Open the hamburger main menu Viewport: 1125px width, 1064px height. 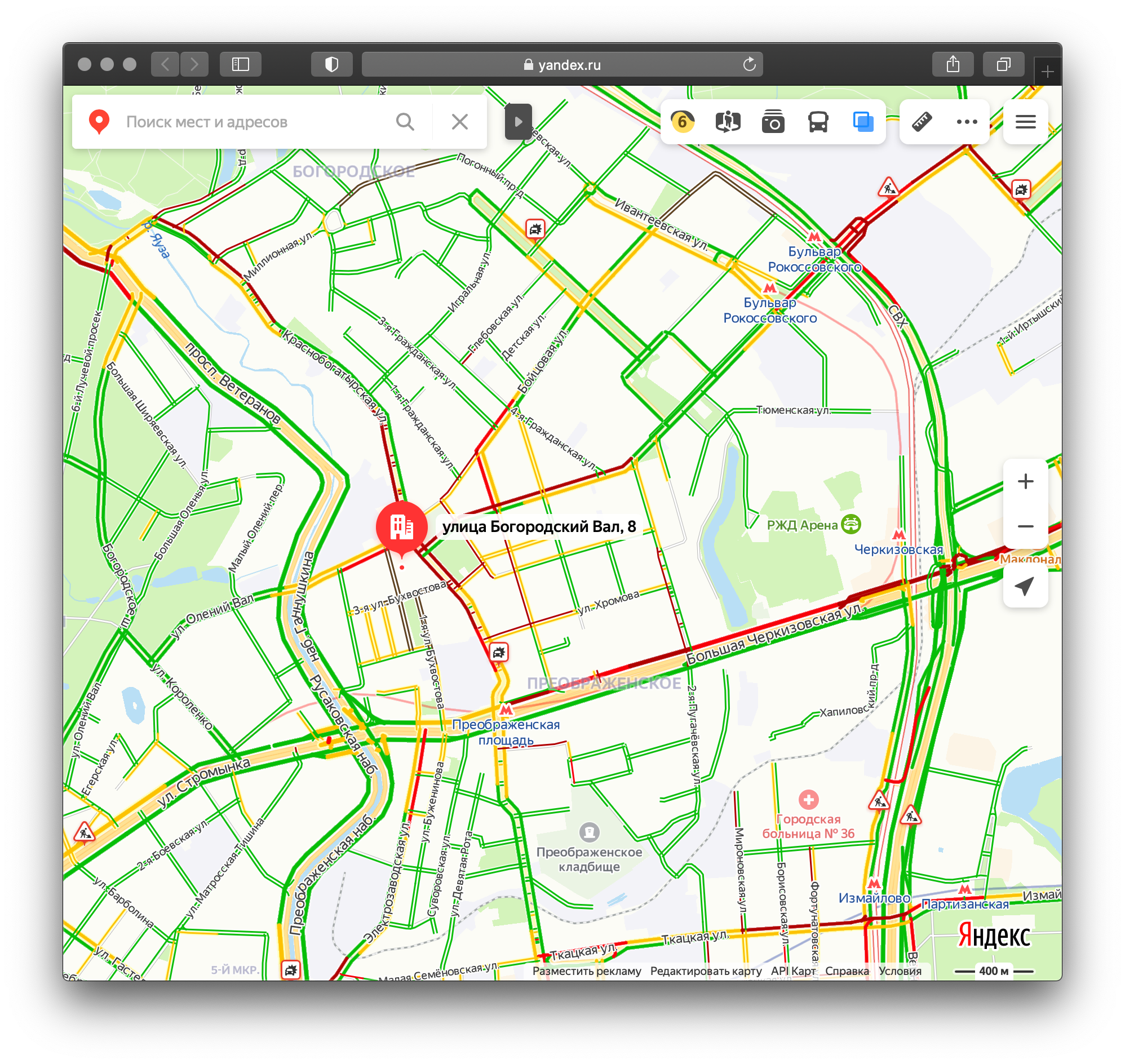(1025, 122)
